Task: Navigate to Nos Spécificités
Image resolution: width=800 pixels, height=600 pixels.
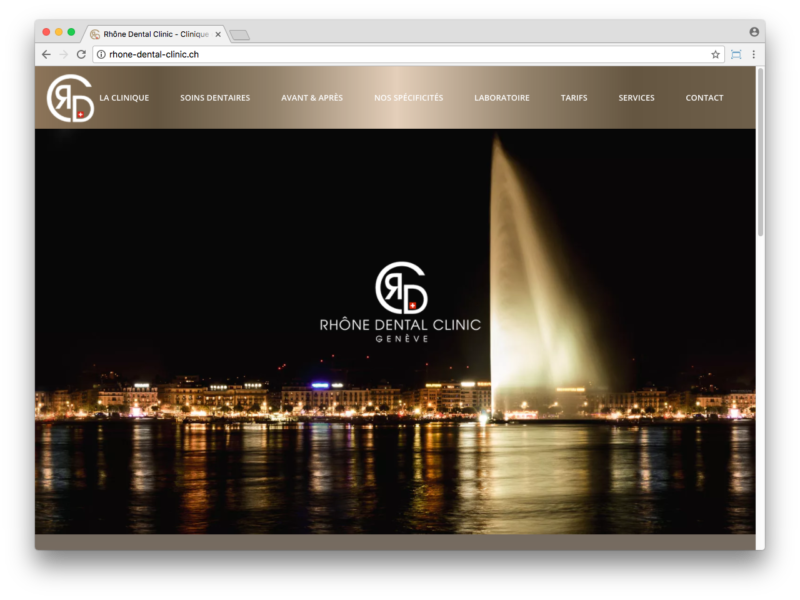Action: tap(408, 98)
